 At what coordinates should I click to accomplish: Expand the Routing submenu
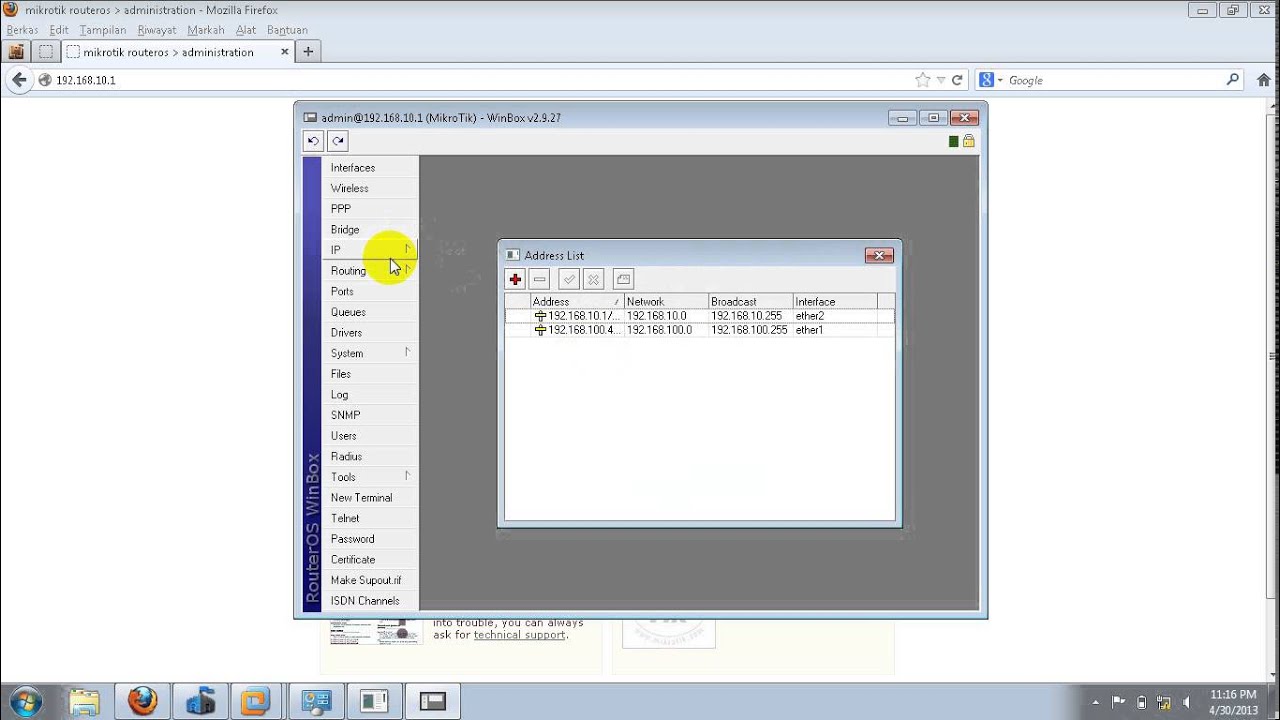[369, 271]
